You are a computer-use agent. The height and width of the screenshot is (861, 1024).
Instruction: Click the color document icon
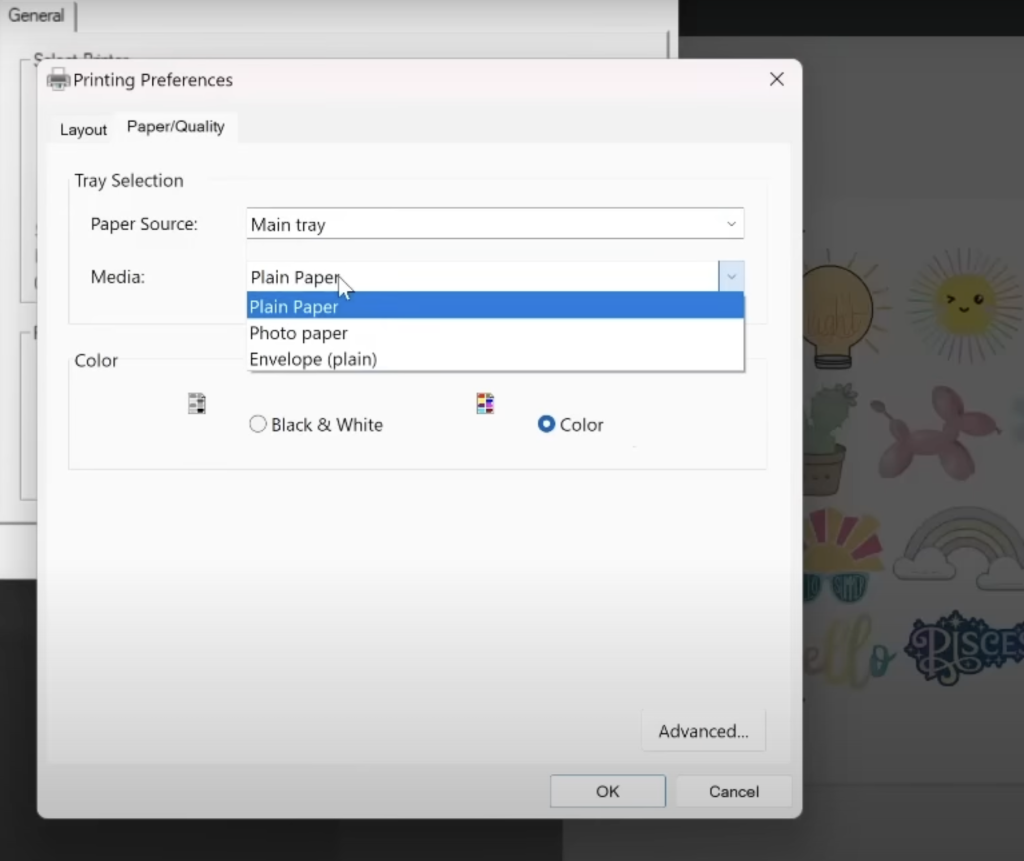click(485, 404)
